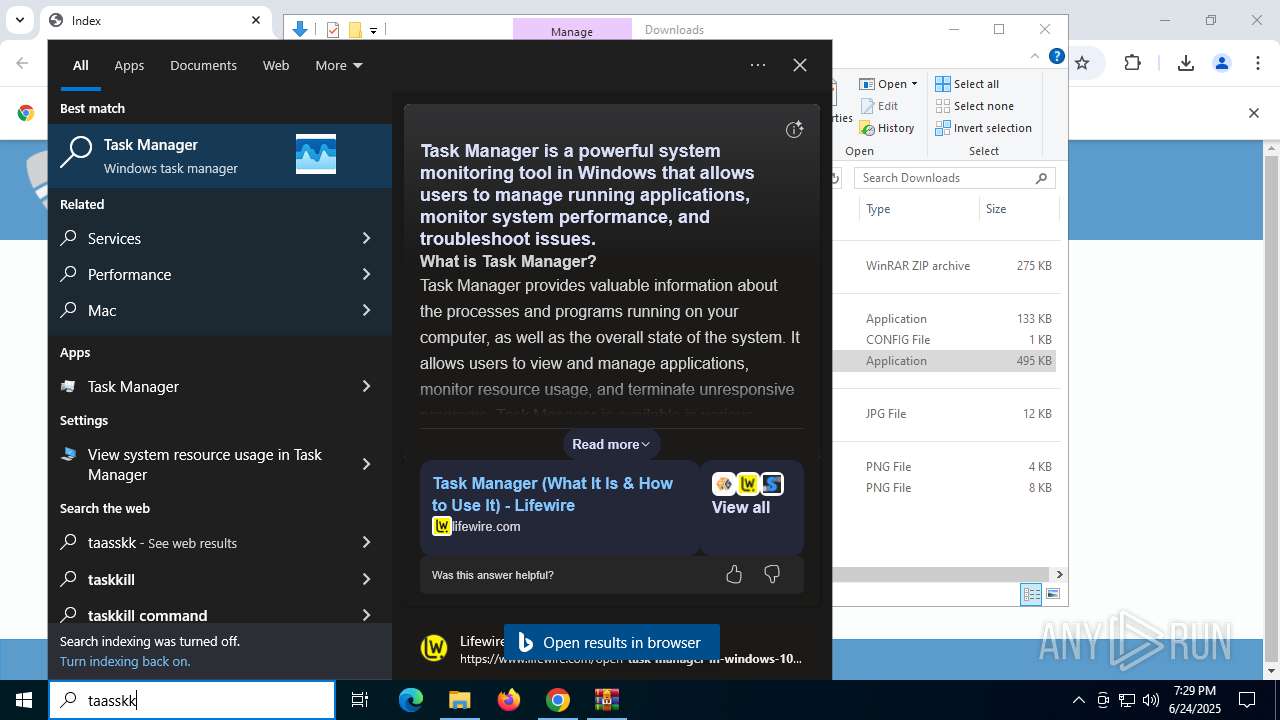The width and height of the screenshot is (1280, 720).
Task: Click the Task Manager app thumbnail icon
Action: (x=316, y=154)
